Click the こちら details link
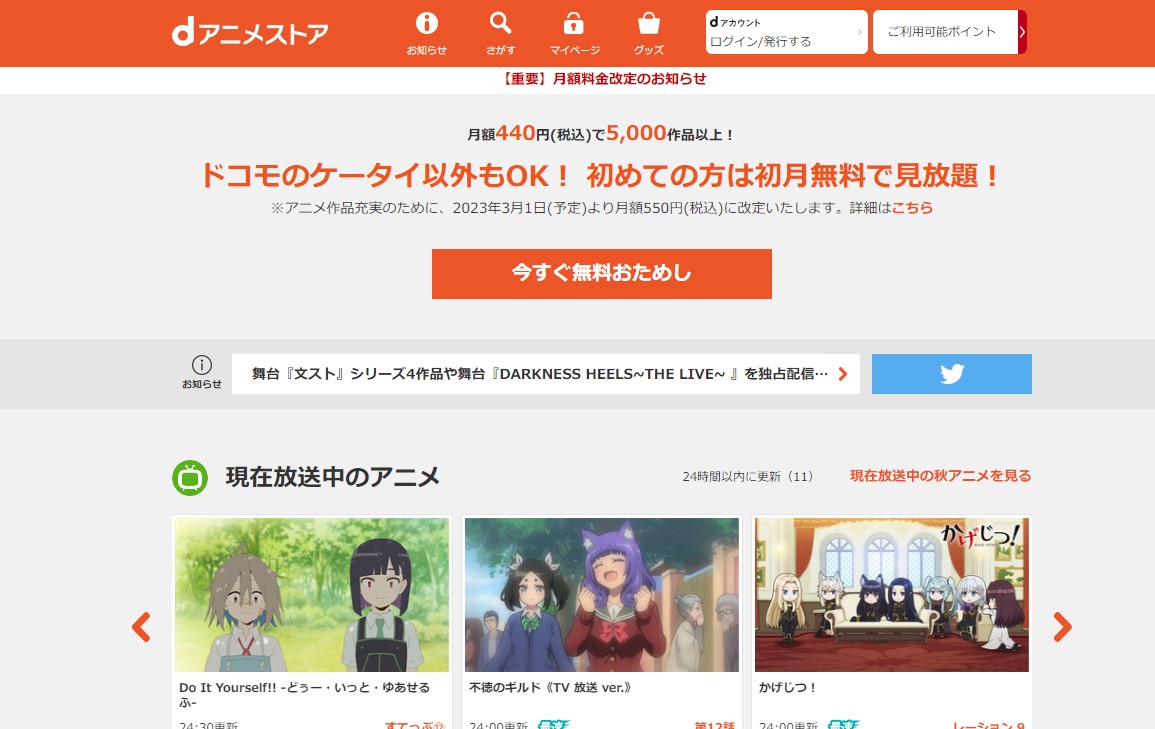This screenshot has width=1155, height=729. pyautogui.click(x=912, y=208)
